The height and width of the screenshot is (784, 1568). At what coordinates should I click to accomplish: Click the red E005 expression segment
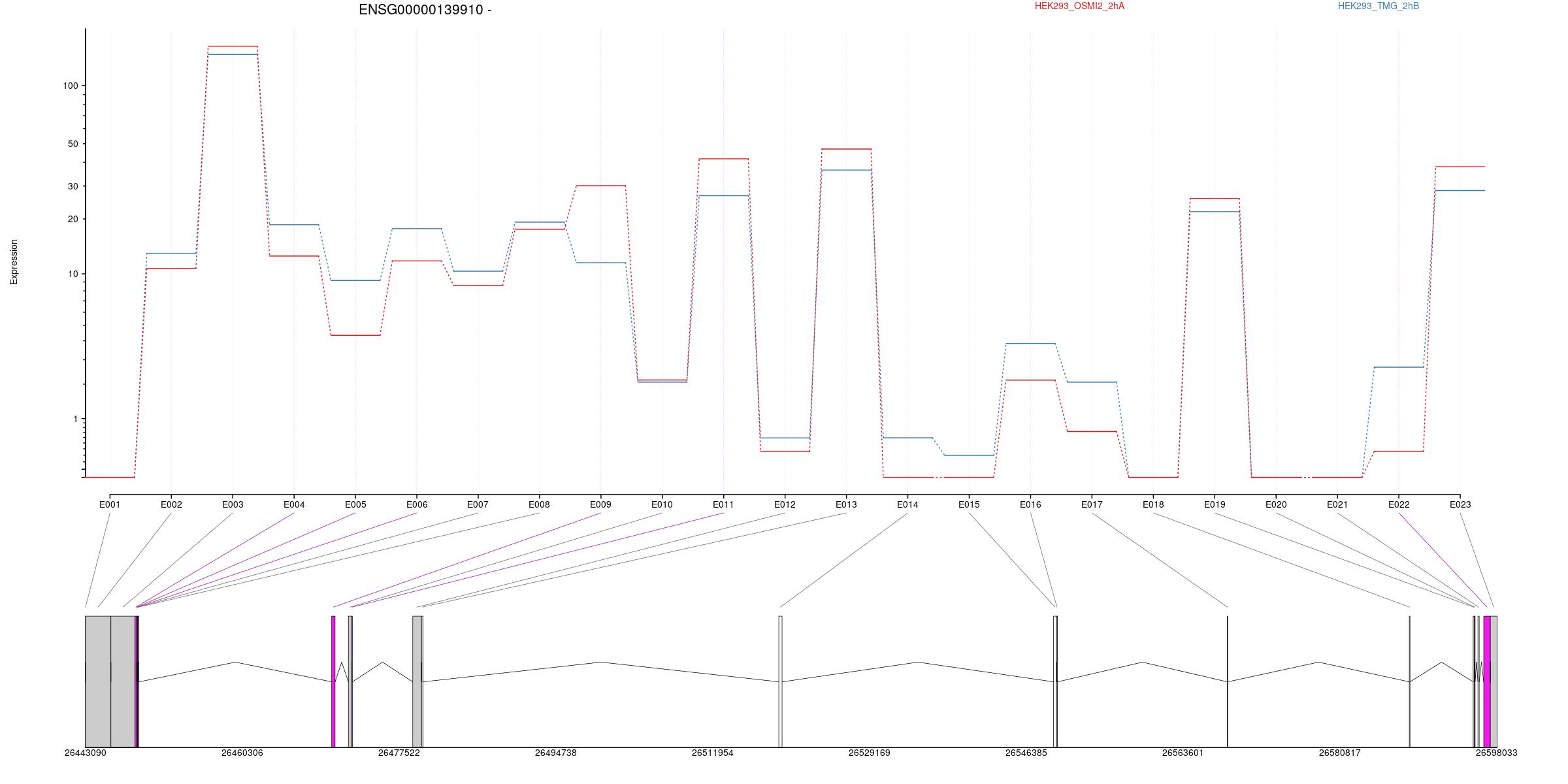pyautogui.click(x=355, y=335)
